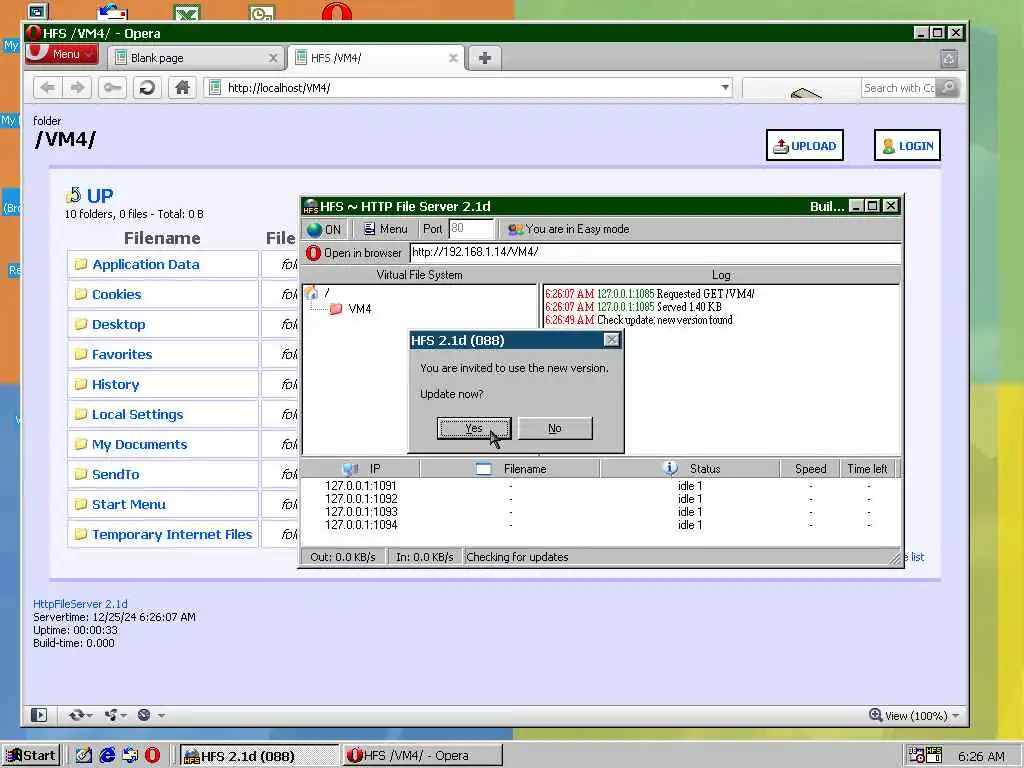Click No in the update dialog
Image resolution: width=1024 pixels, height=768 pixels.
coord(554,428)
